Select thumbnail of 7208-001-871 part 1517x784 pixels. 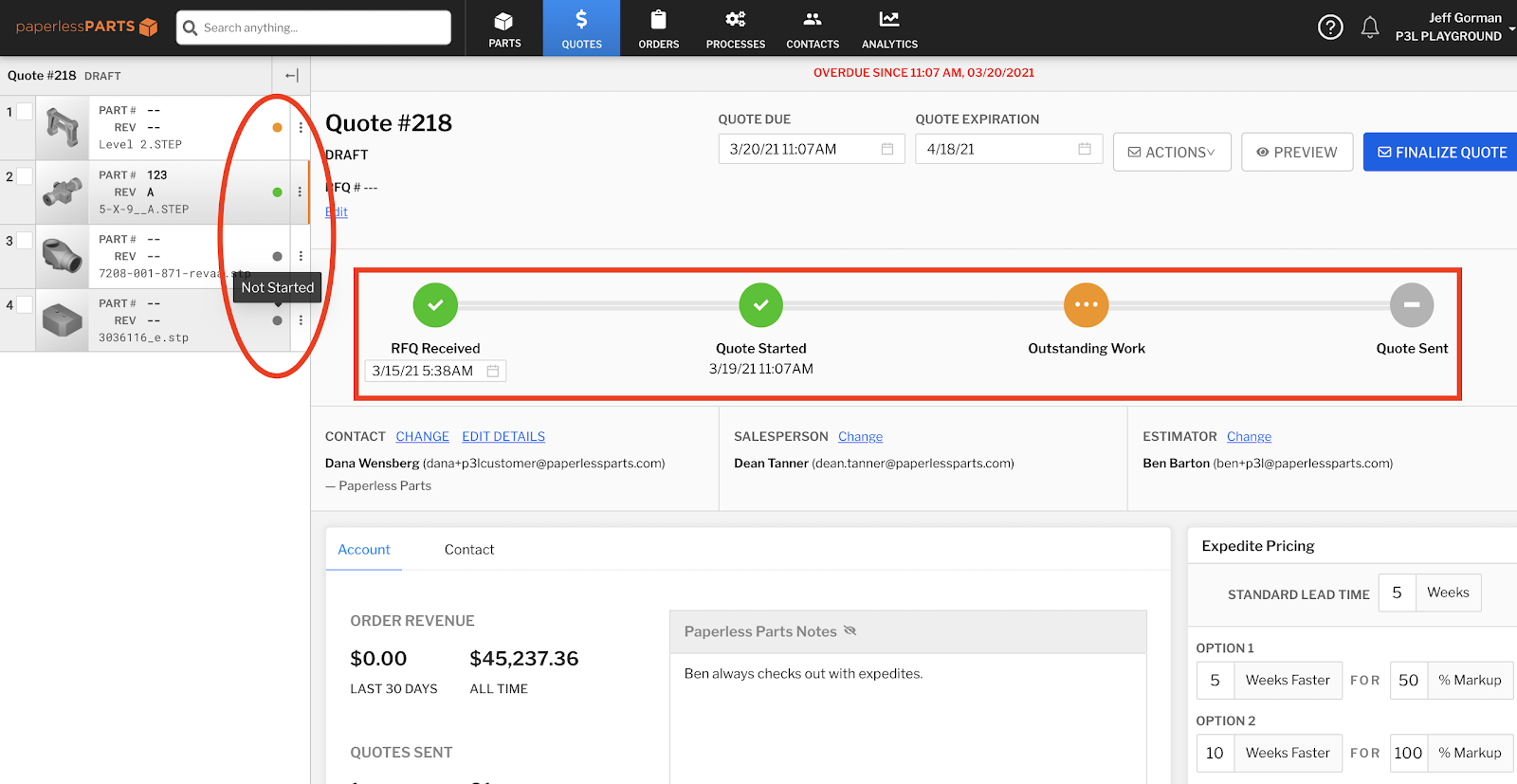62,256
